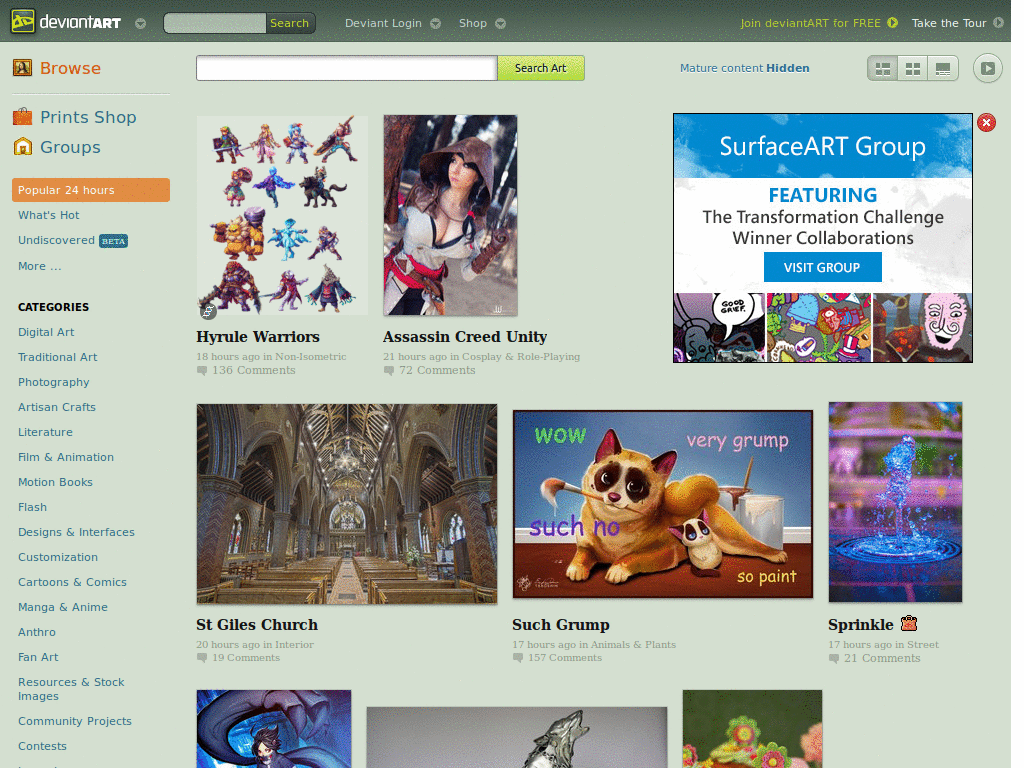This screenshot has width=1024, height=768.
Task: Click the deviantART logo icon
Action: click(23, 22)
